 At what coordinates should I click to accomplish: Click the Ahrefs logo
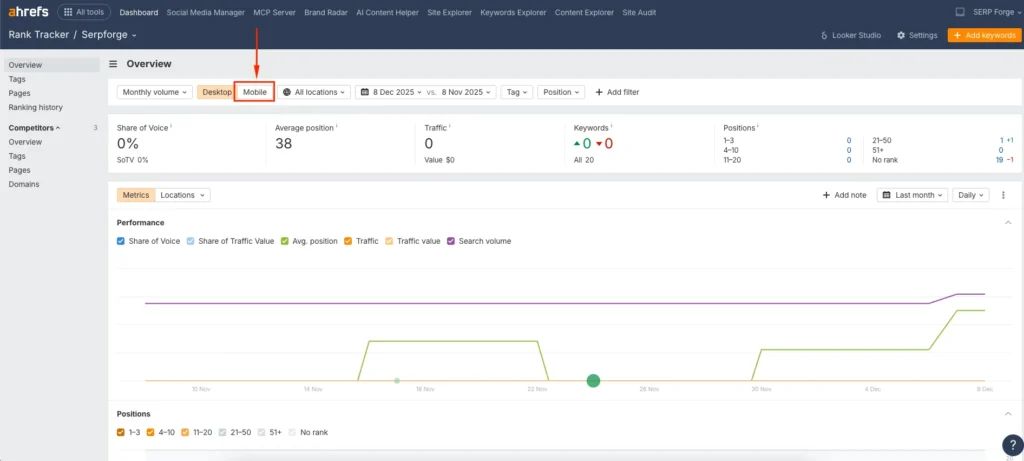coord(26,12)
